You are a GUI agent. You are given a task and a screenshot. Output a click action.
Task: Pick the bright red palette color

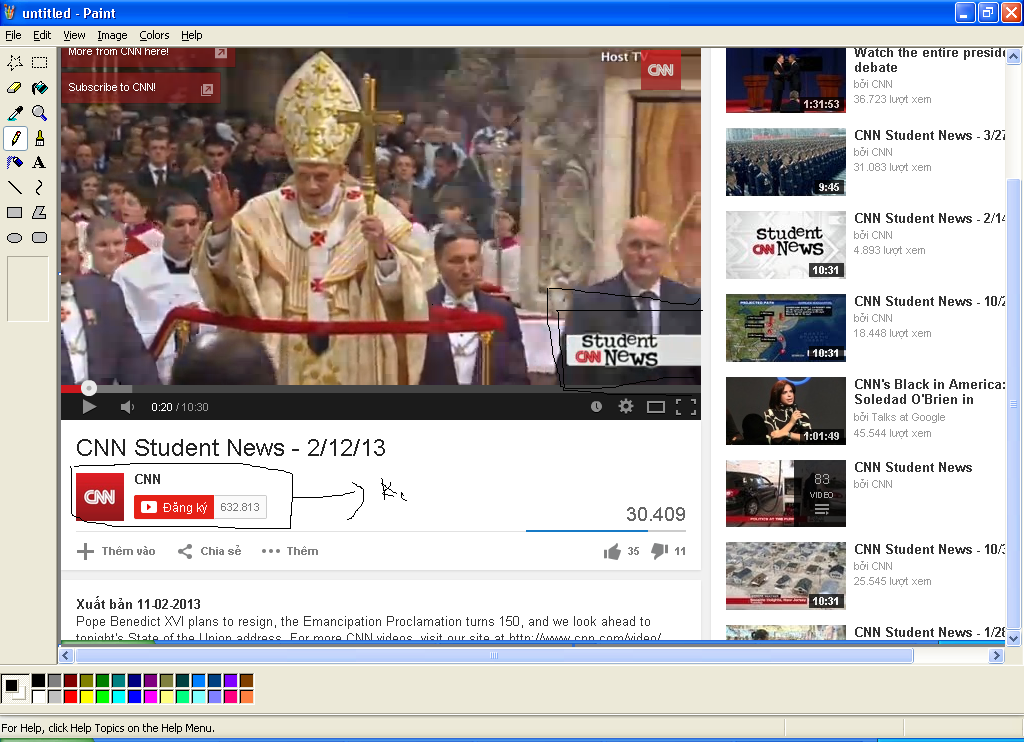(x=70, y=696)
